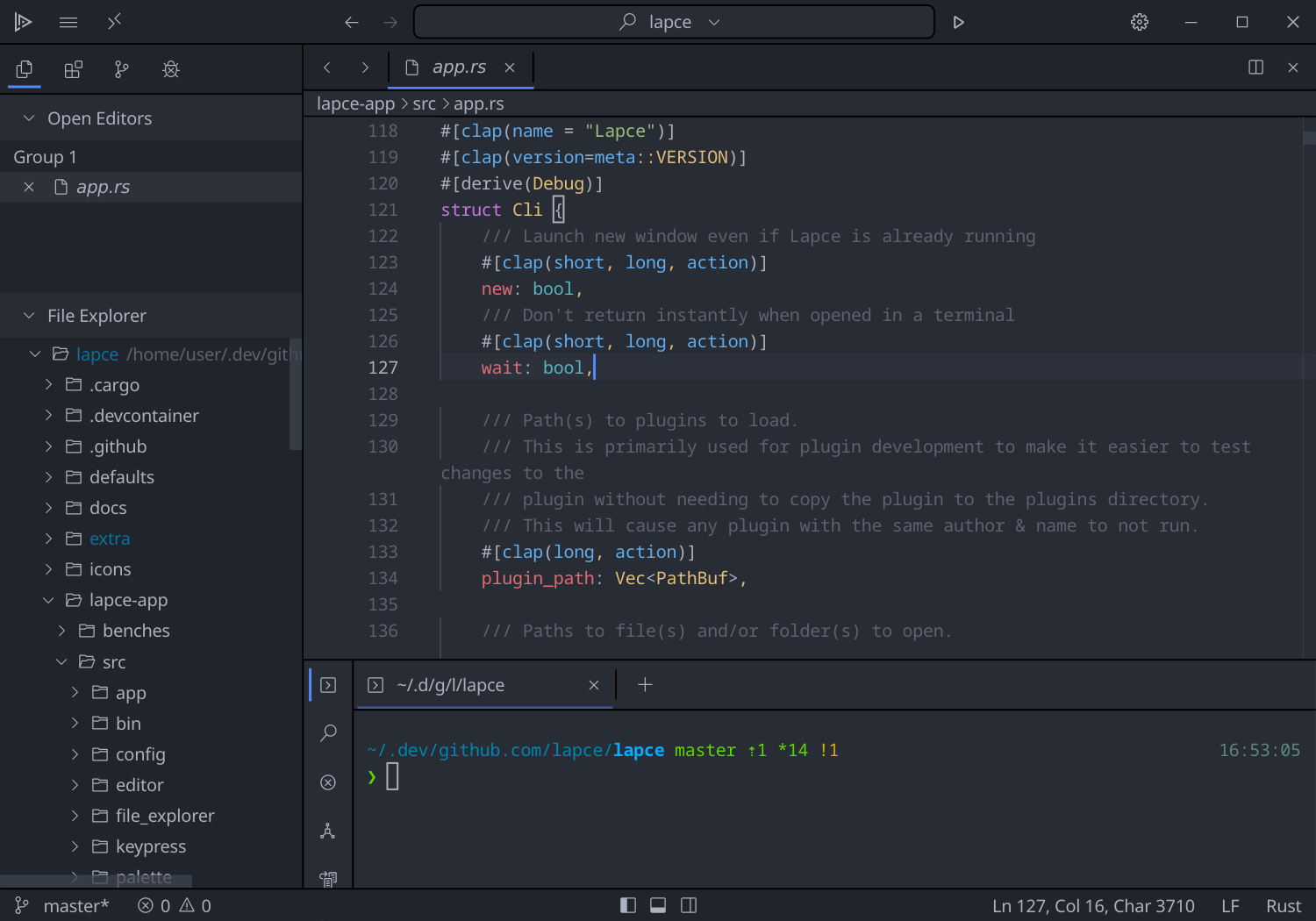Open the Debug panel icon
Viewport: 1316px width, 921px height.
171,69
